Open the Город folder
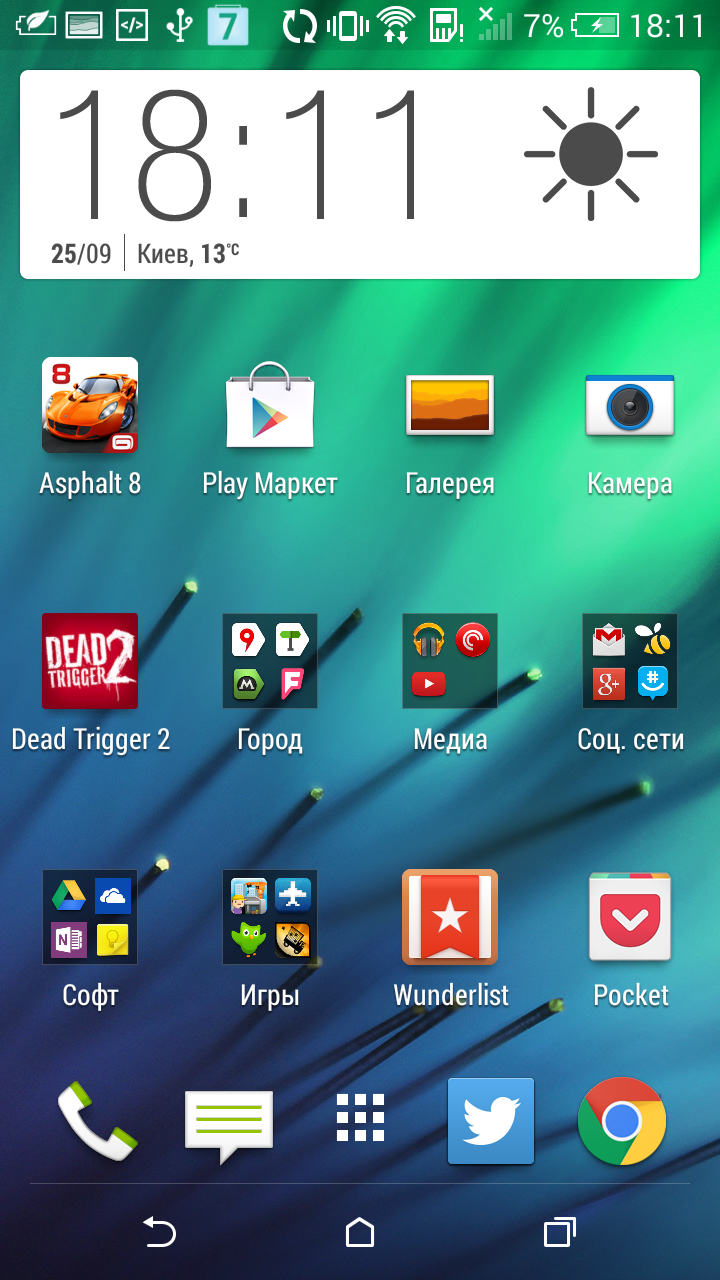 (x=270, y=661)
